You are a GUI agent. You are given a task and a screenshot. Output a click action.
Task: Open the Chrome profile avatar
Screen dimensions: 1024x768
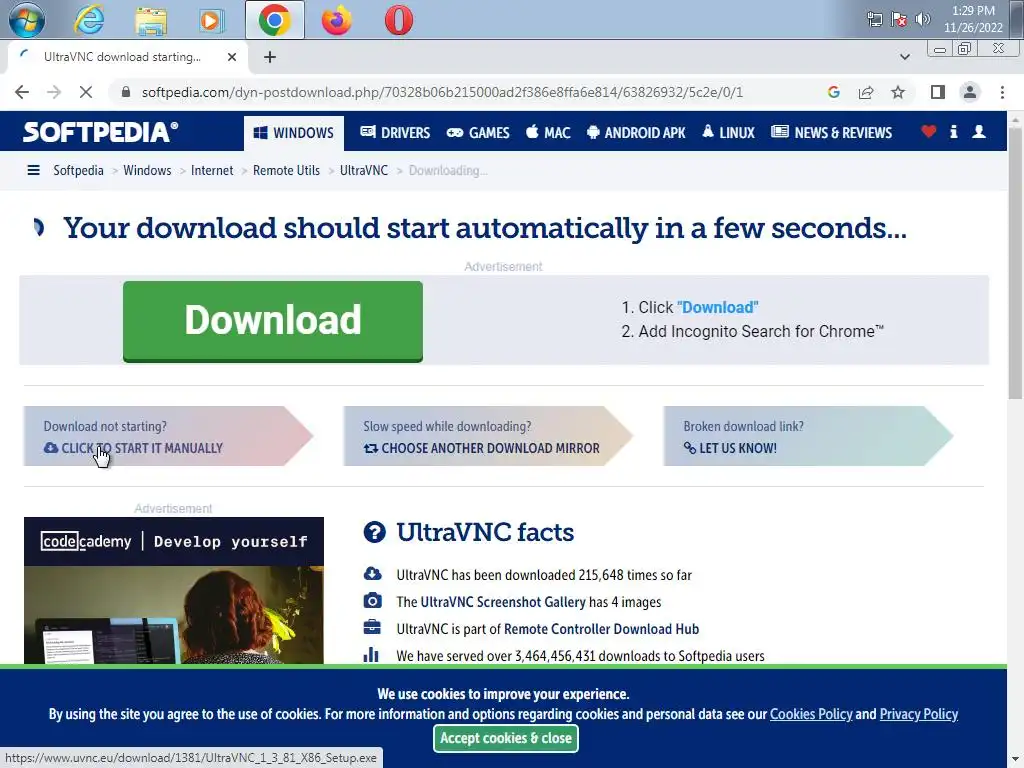pos(970,92)
